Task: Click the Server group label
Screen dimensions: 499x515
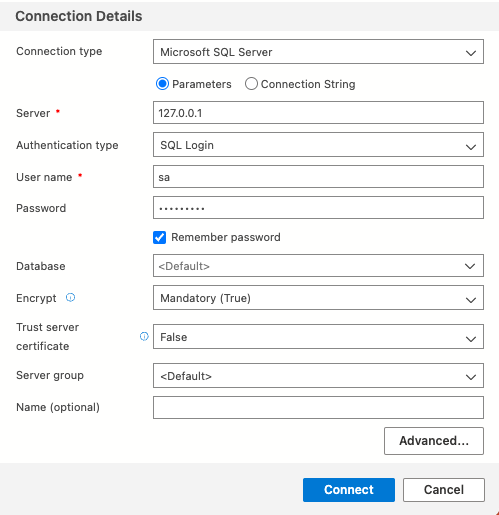Action: click(x=50, y=376)
